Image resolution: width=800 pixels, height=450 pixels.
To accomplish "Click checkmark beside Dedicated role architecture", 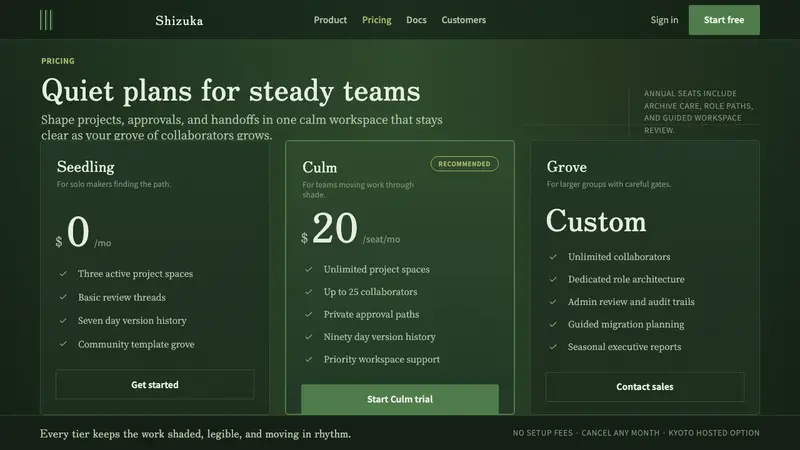I will point(553,279).
